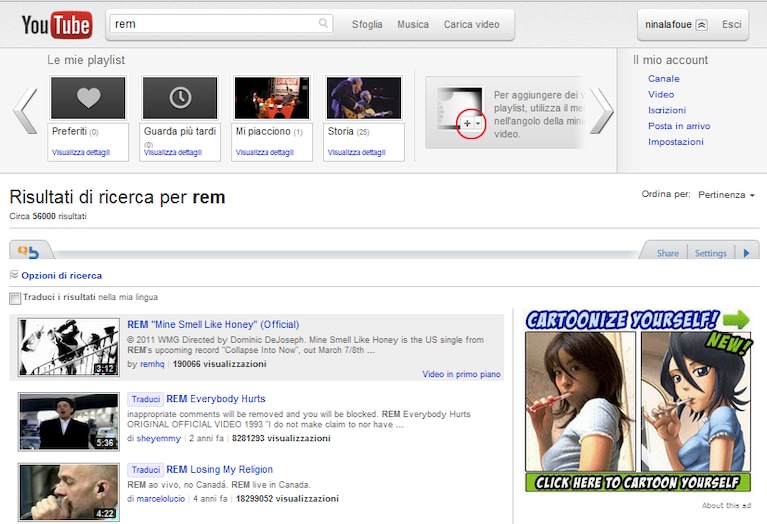This screenshot has height=524, width=767.
Task: Click Traduci button beside Everybody Hurts
Action: pos(145,399)
